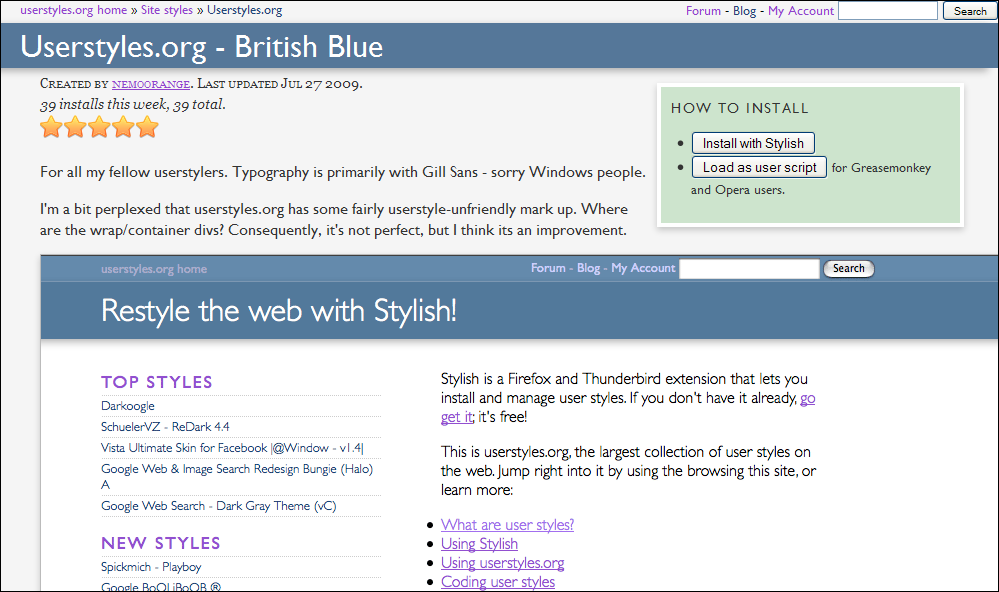This screenshot has height=592, width=999.
Task: Open the Spickmich - Playboy style
Action: pos(151,567)
